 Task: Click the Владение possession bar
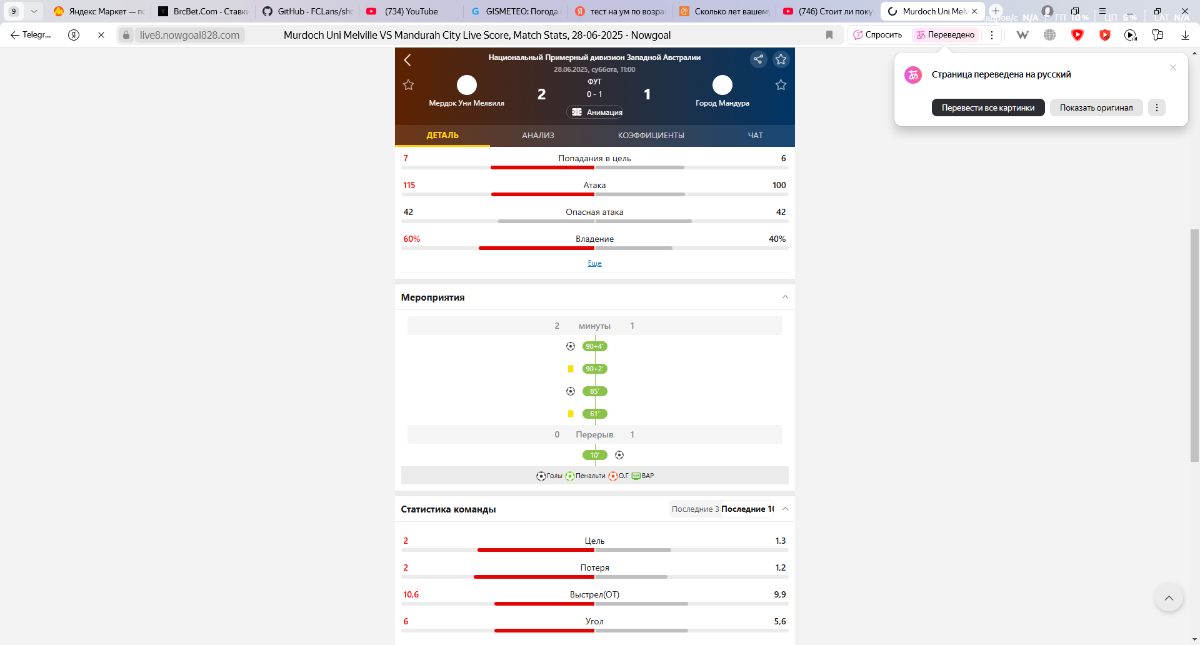(x=594, y=248)
